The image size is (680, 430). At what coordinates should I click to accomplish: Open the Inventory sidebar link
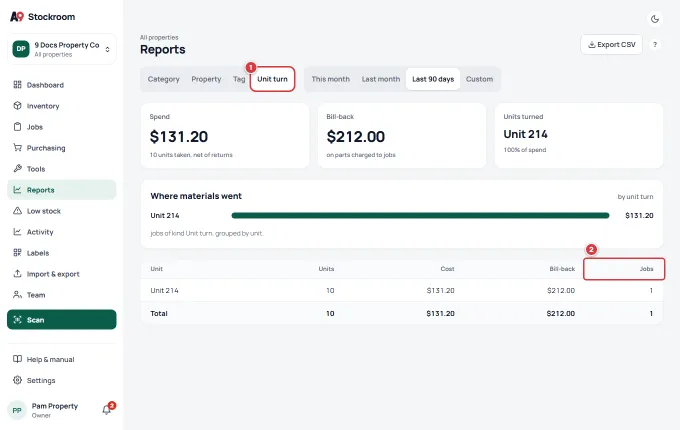[x=62, y=106]
